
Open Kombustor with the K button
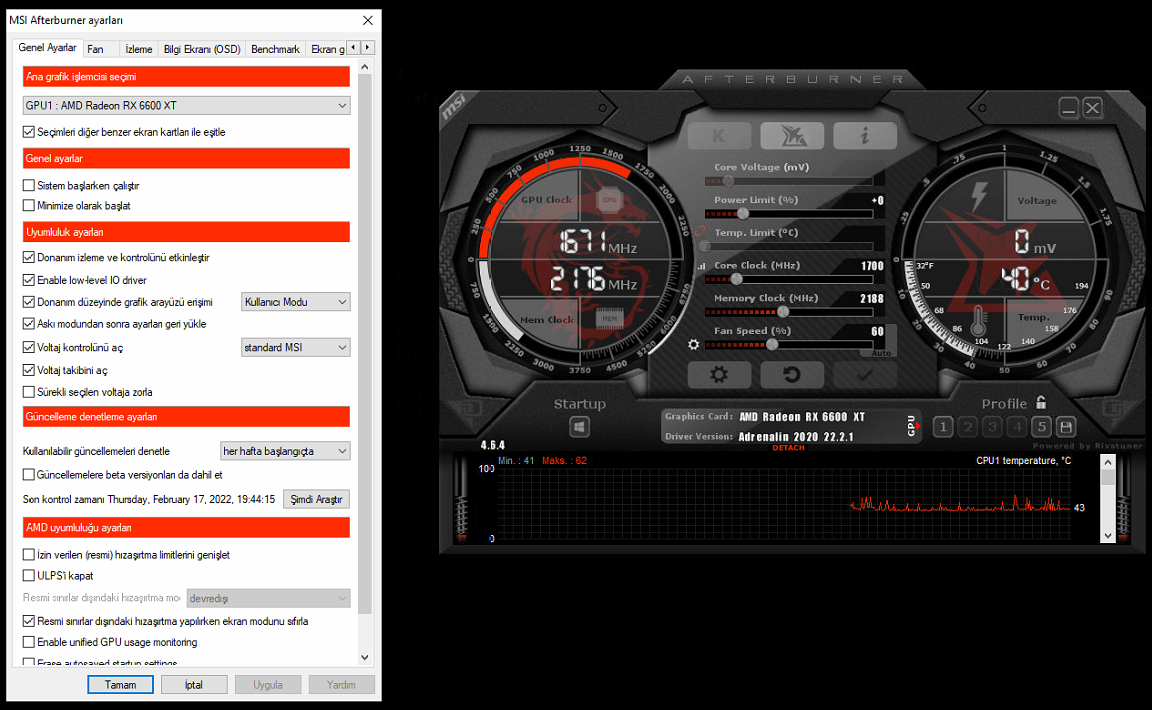tap(719, 135)
